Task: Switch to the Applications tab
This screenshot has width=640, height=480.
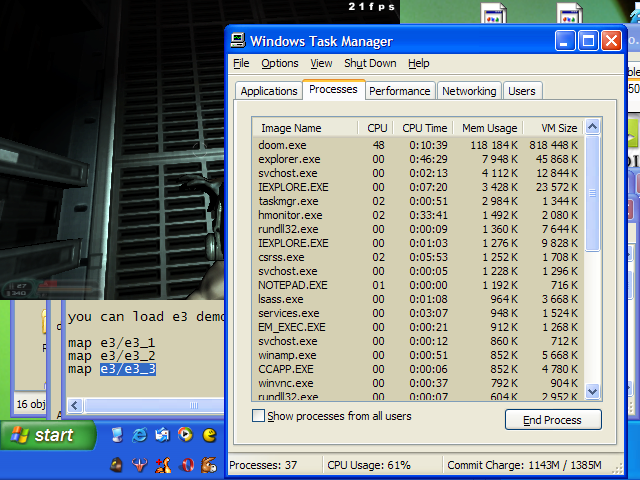Action: [269, 91]
